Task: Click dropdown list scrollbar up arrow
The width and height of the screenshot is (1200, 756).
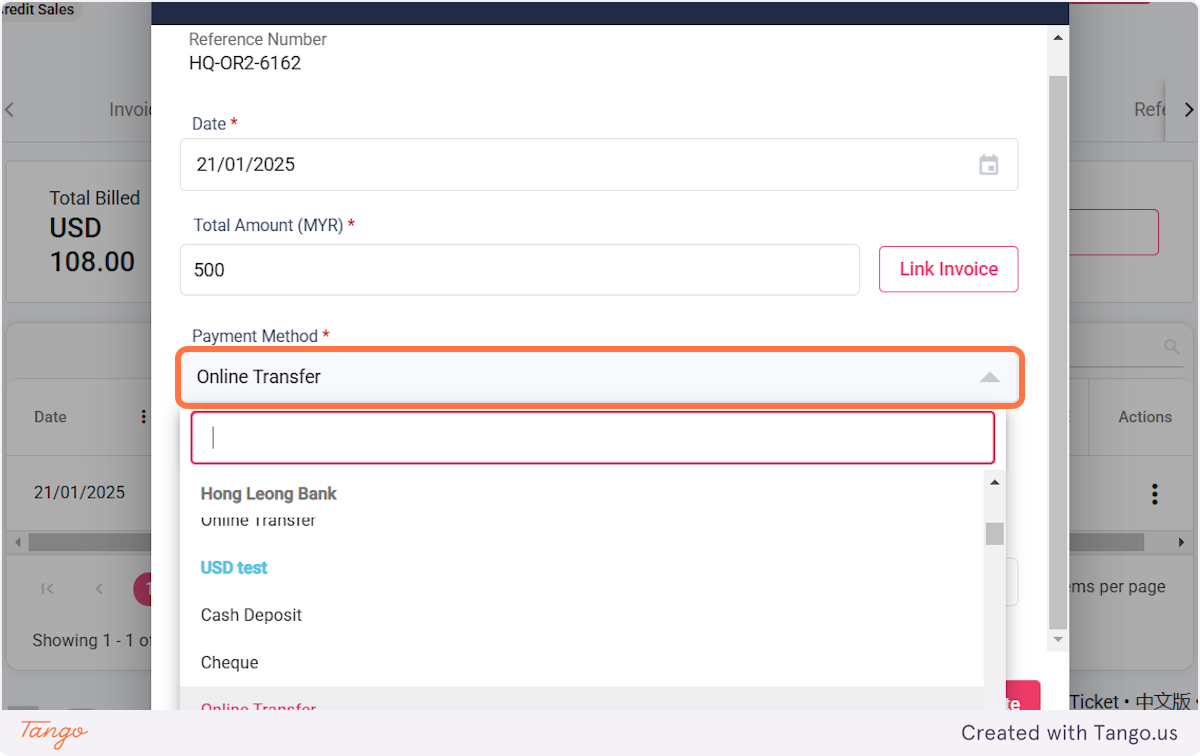Action: (994, 483)
